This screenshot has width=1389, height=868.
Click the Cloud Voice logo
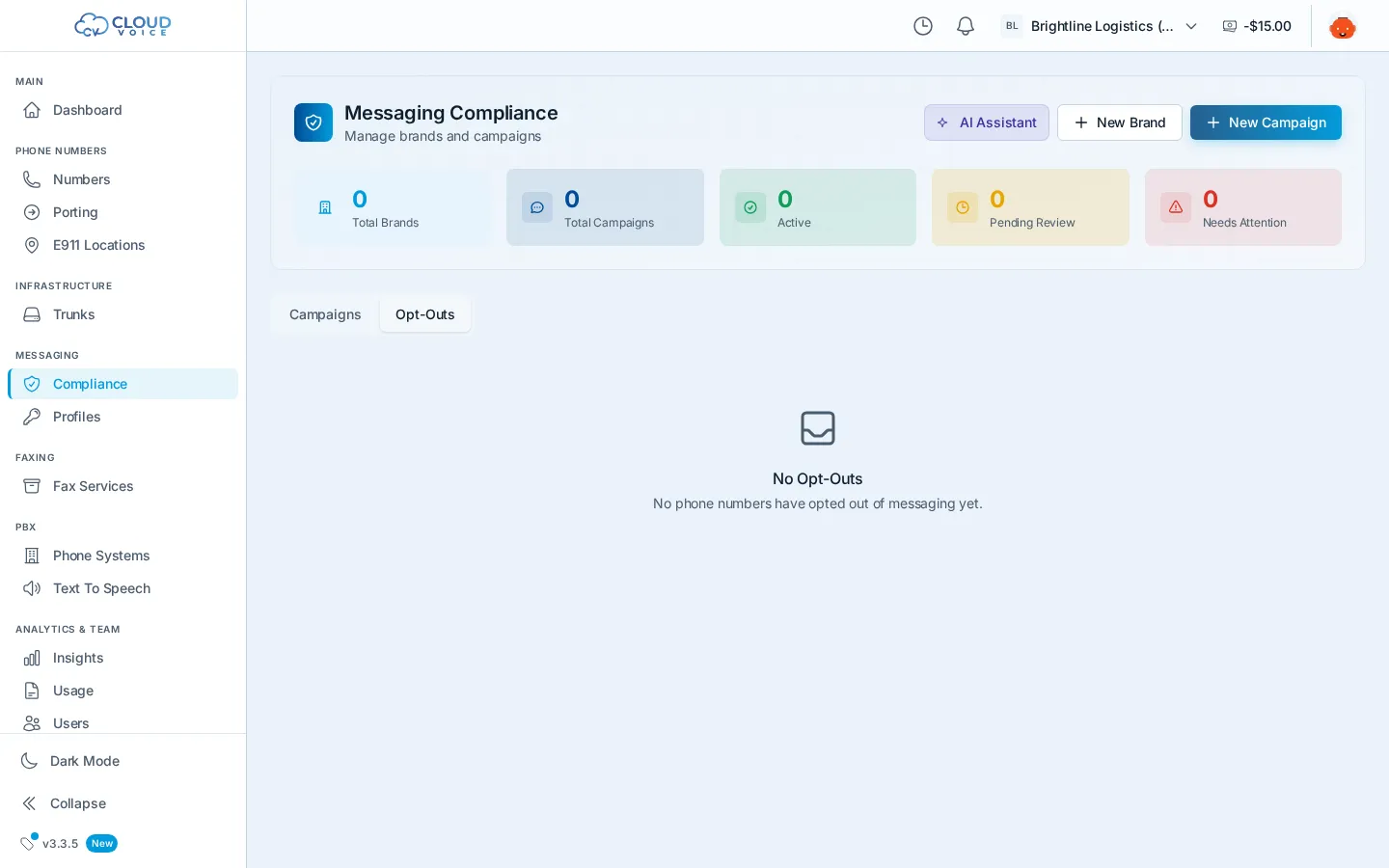coord(123,25)
